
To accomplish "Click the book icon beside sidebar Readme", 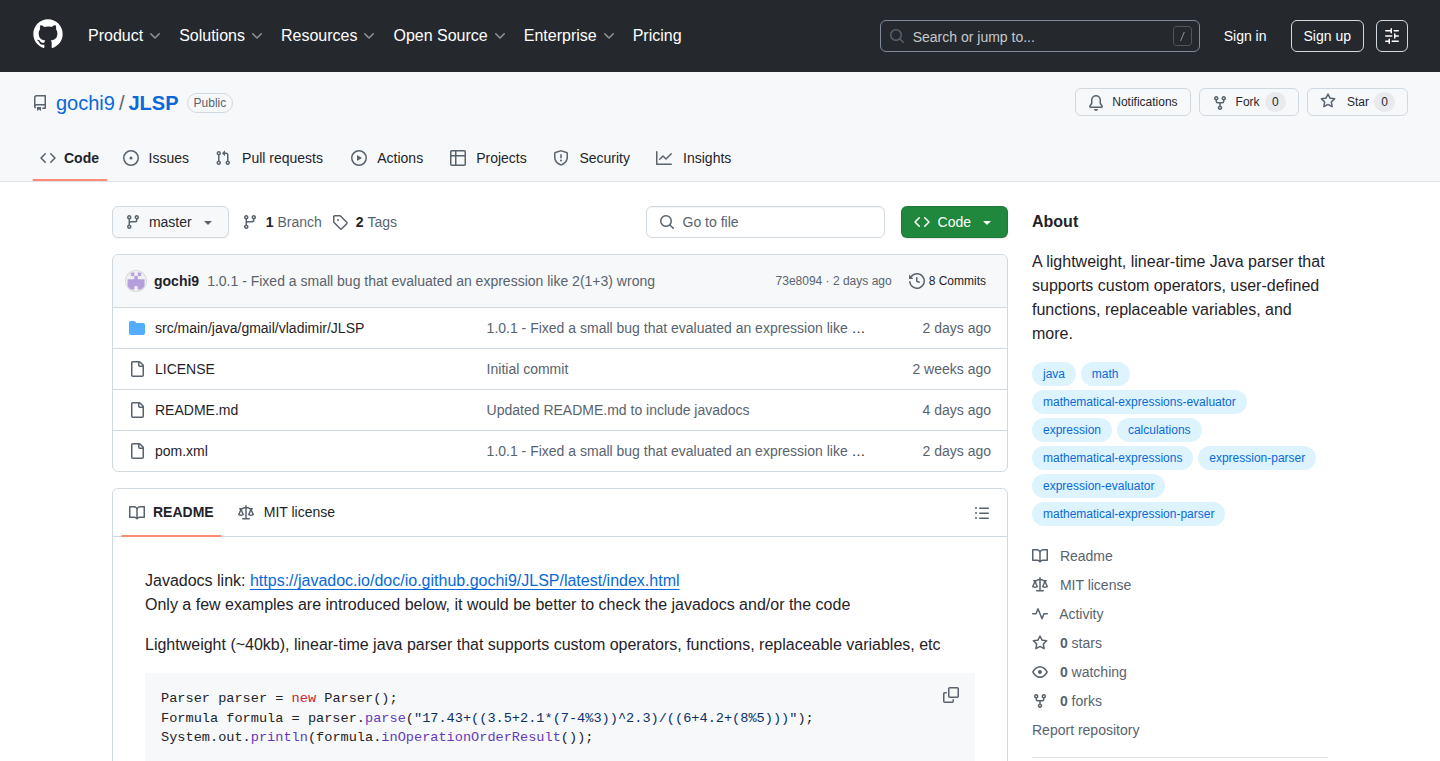I will (x=1040, y=556).
